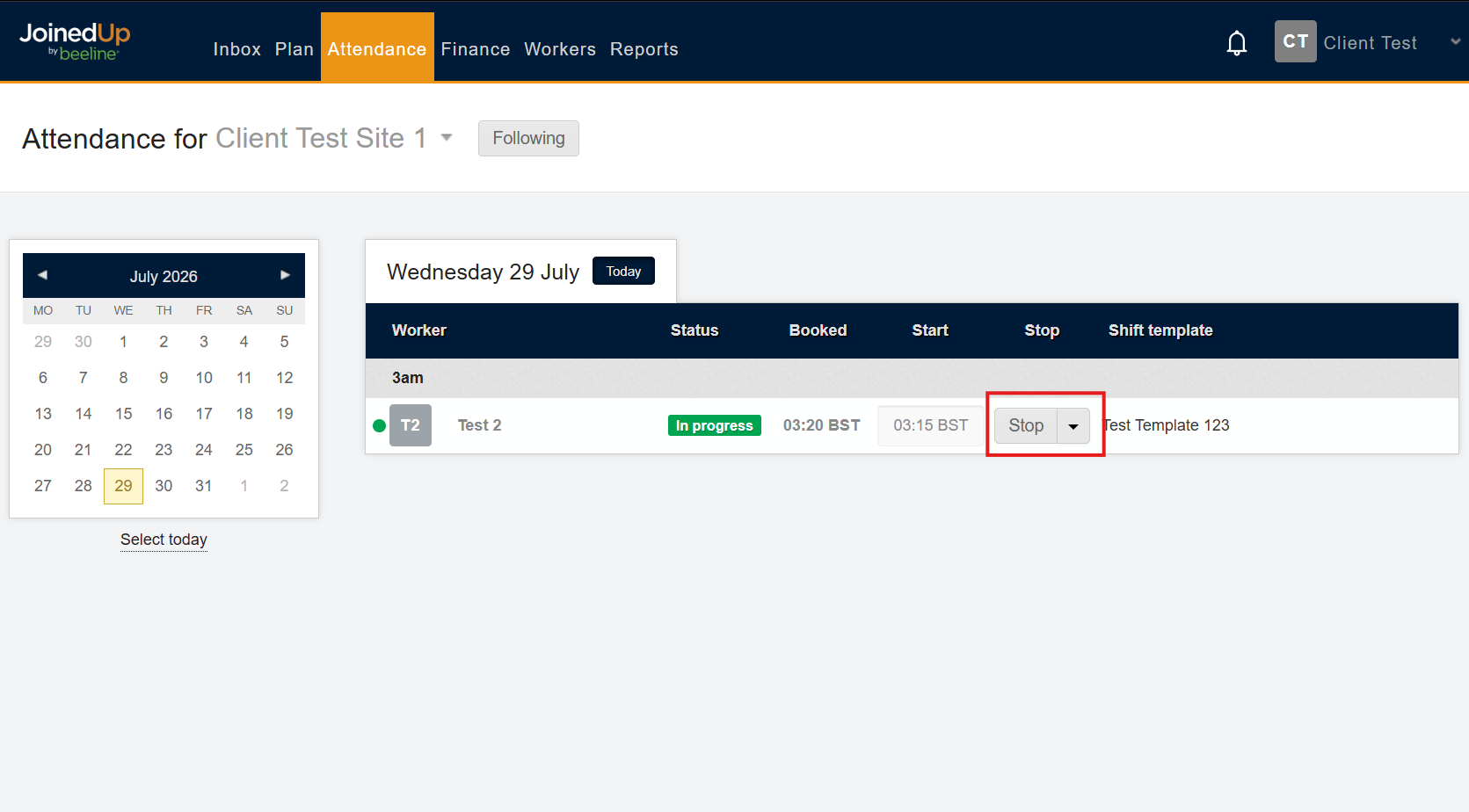Click Test Template 123 shift template

tap(1166, 425)
